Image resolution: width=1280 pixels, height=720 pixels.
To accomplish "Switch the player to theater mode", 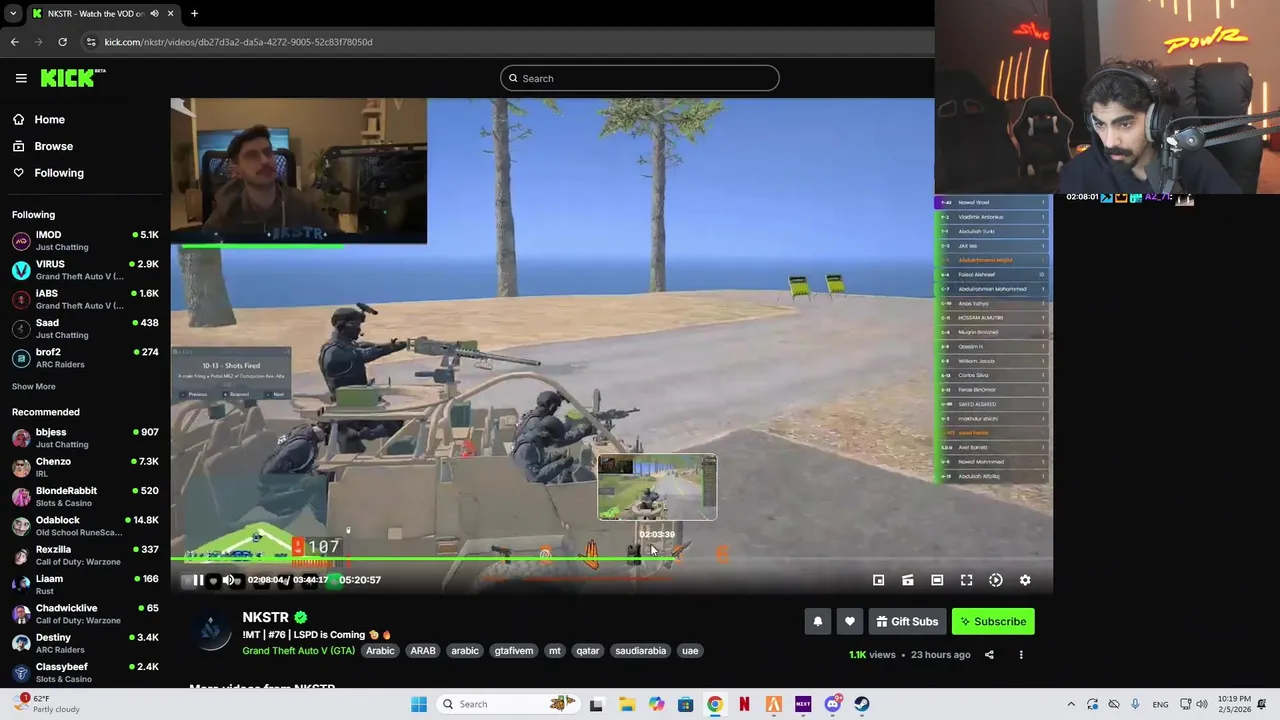I will coord(937,580).
